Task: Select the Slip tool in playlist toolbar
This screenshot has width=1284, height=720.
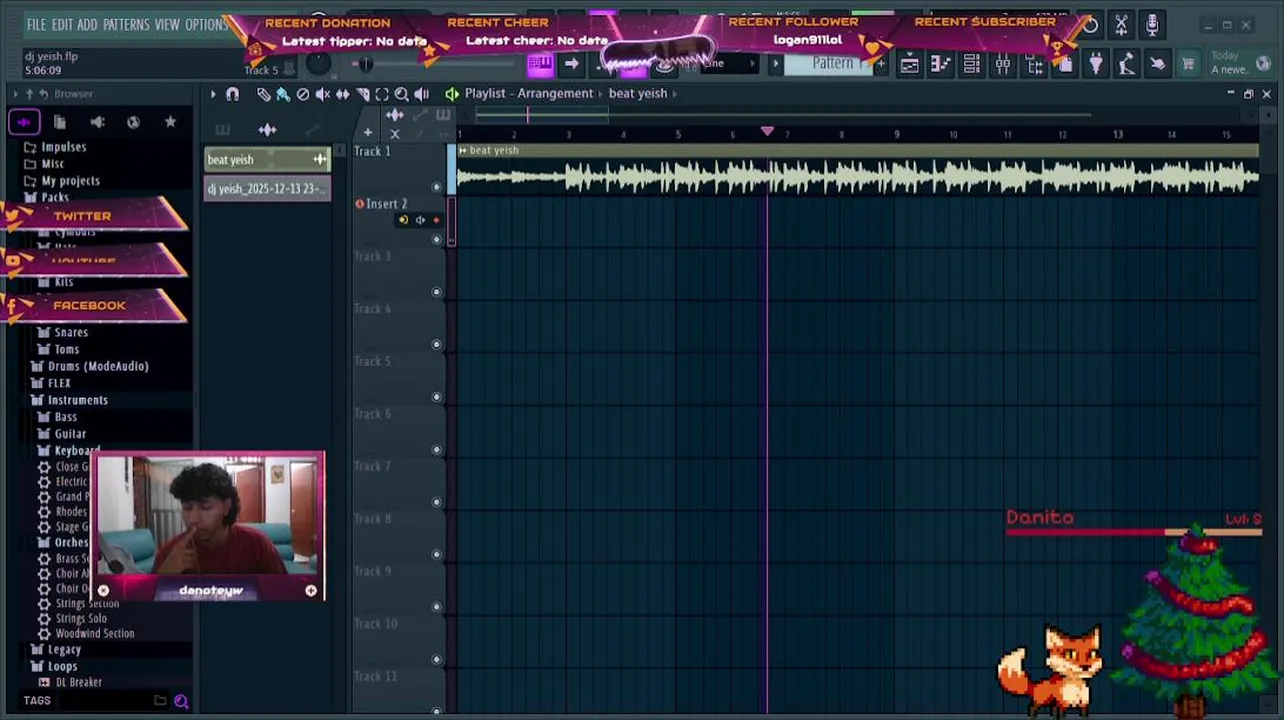Action: tap(343, 93)
